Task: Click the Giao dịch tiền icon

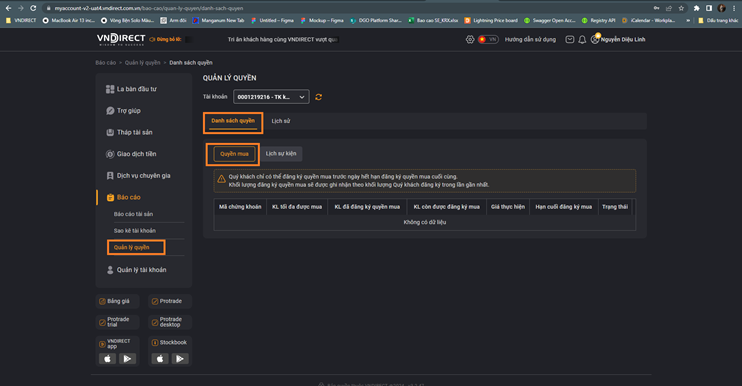Action: pos(110,154)
